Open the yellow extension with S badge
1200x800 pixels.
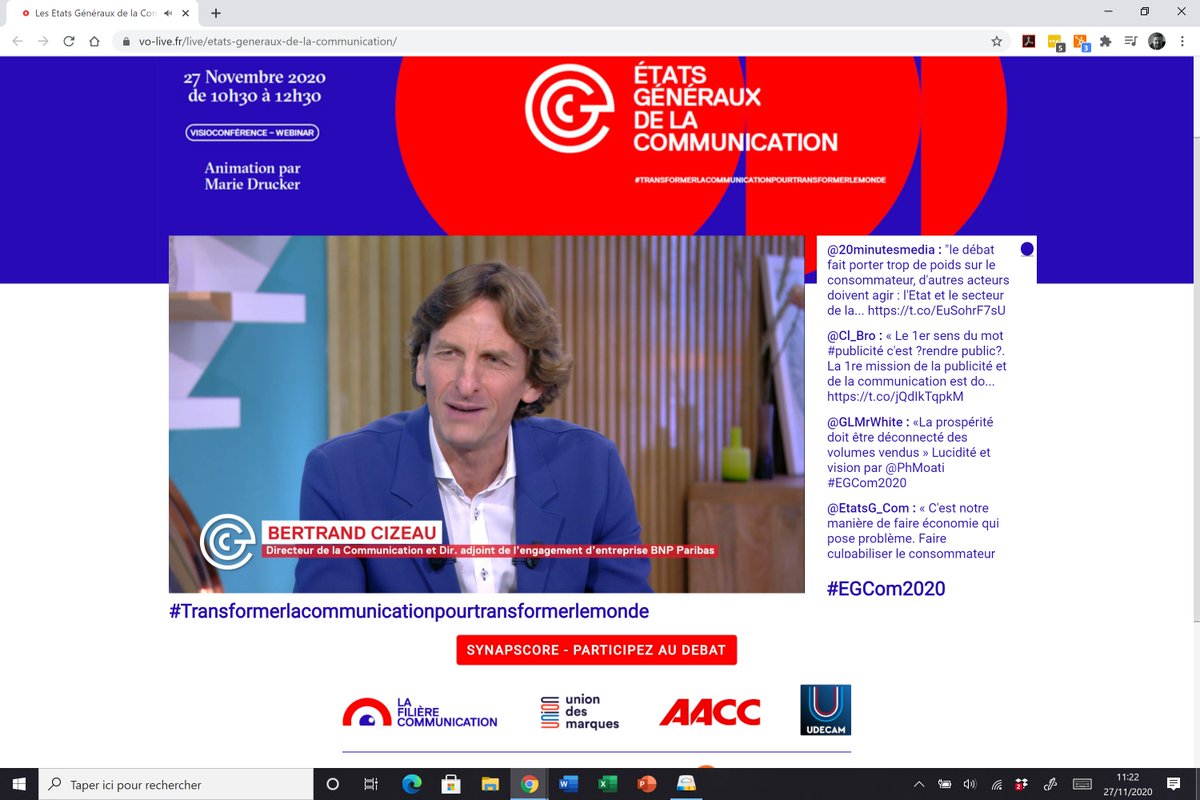coord(1055,42)
